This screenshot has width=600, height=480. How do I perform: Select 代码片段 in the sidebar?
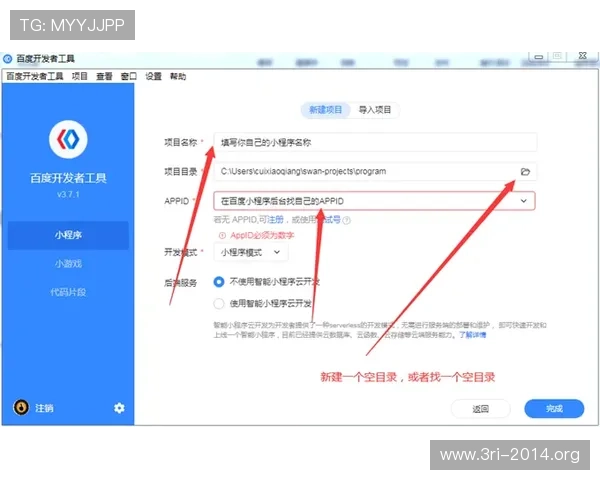tap(68, 292)
